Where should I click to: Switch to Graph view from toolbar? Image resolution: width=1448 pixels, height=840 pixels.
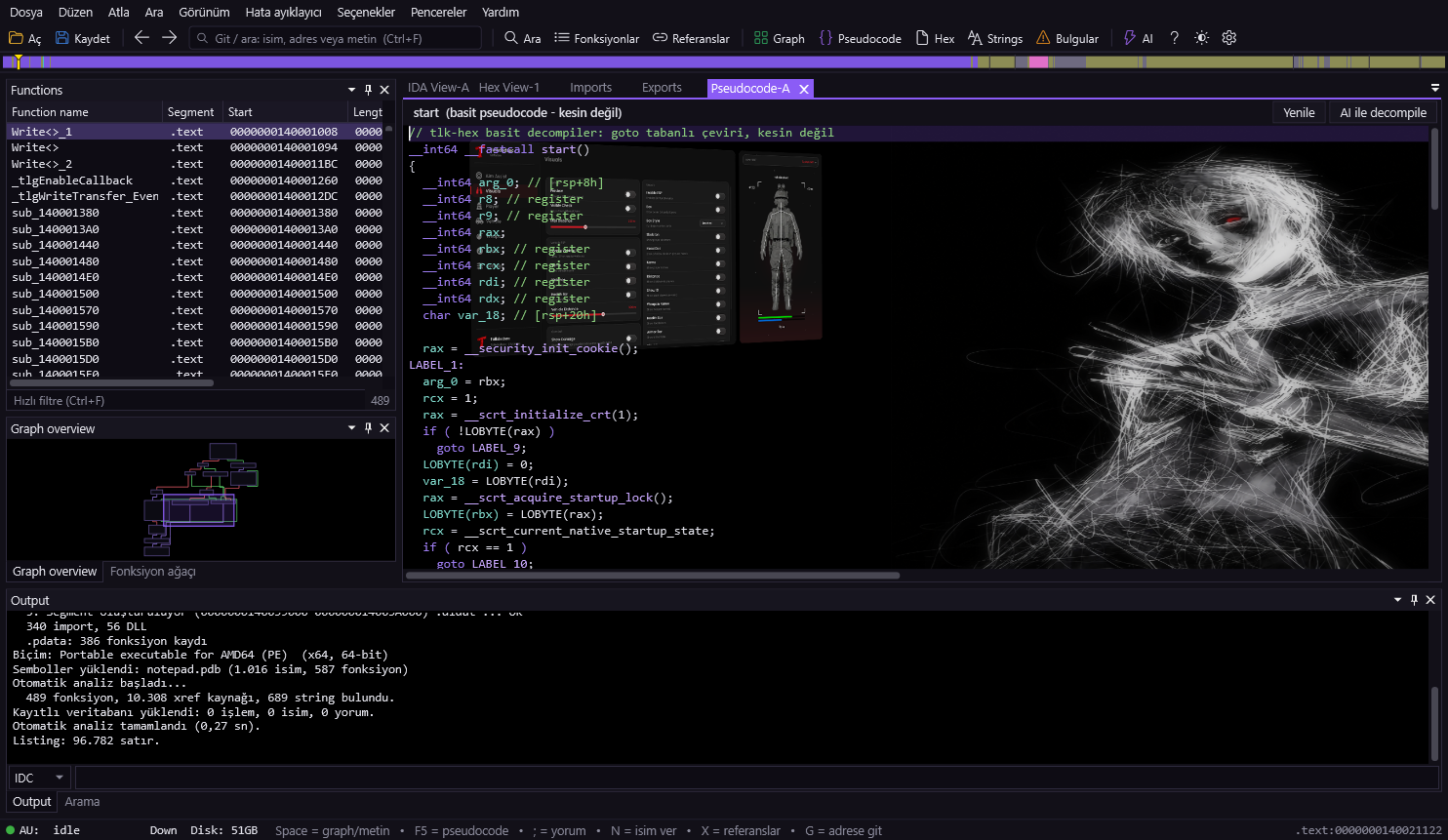[x=780, y=38]
